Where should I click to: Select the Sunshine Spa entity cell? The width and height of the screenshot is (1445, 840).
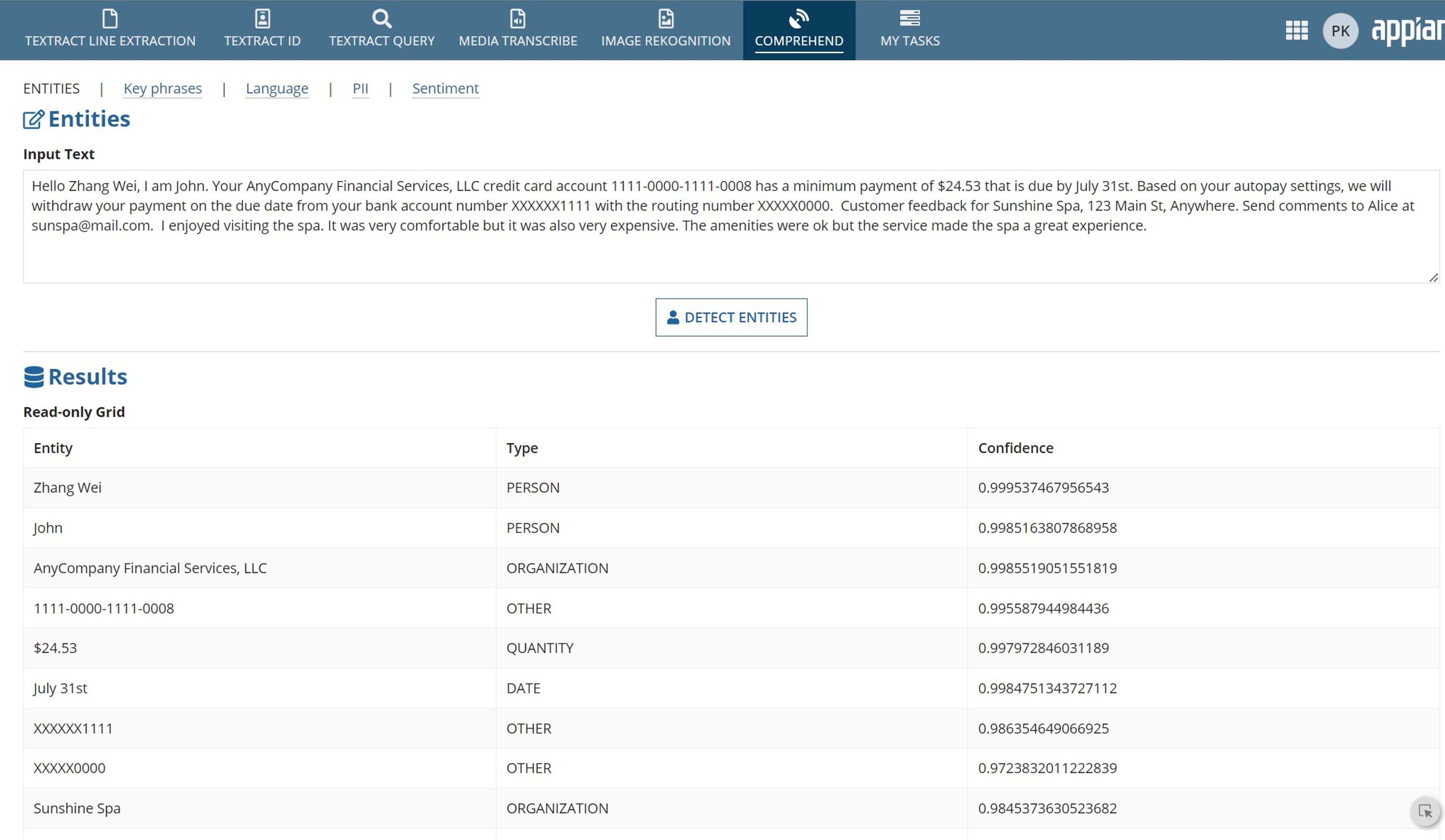[x=259, y=808]
